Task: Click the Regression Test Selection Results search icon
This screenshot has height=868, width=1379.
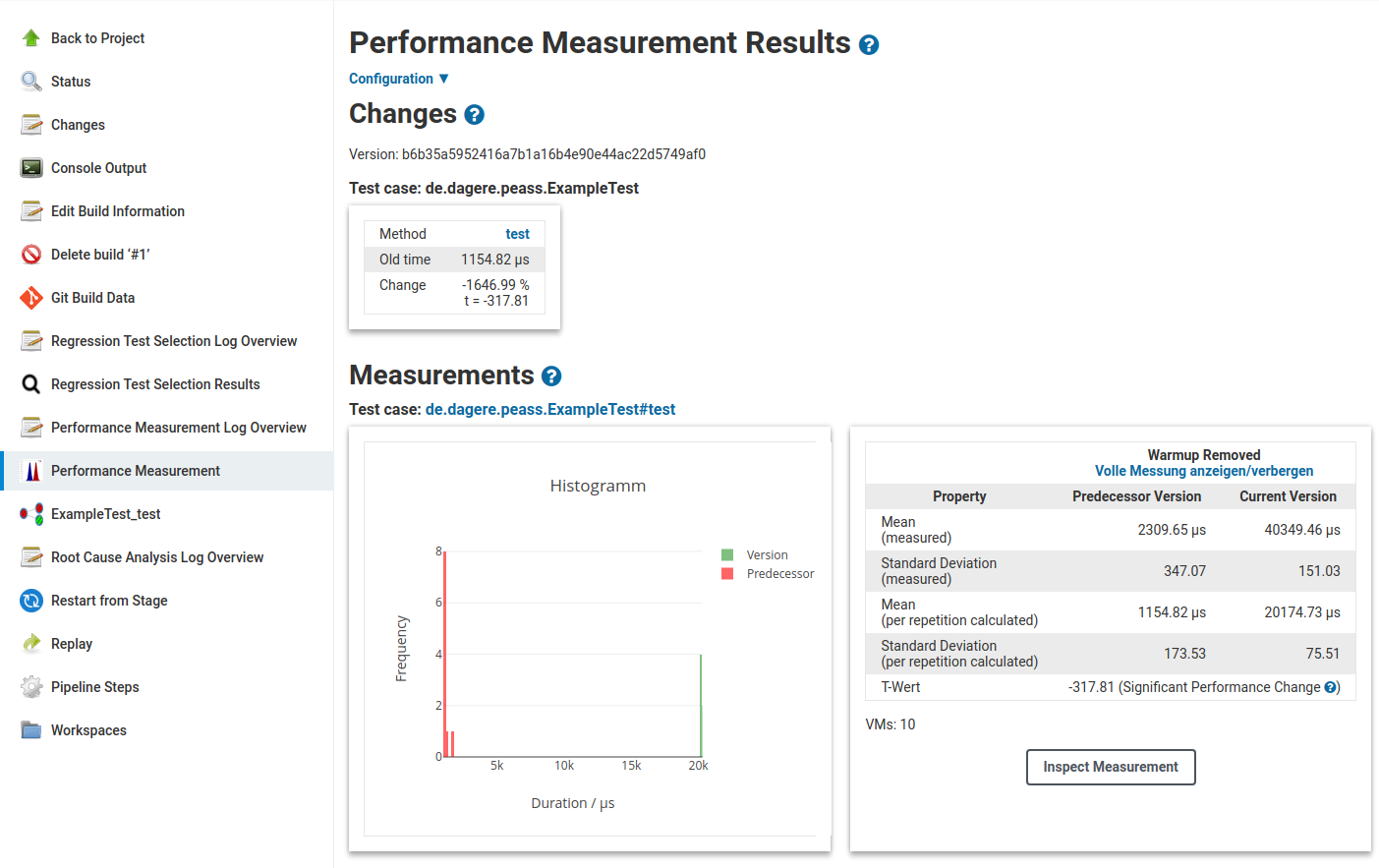Action: coord(31,384)
